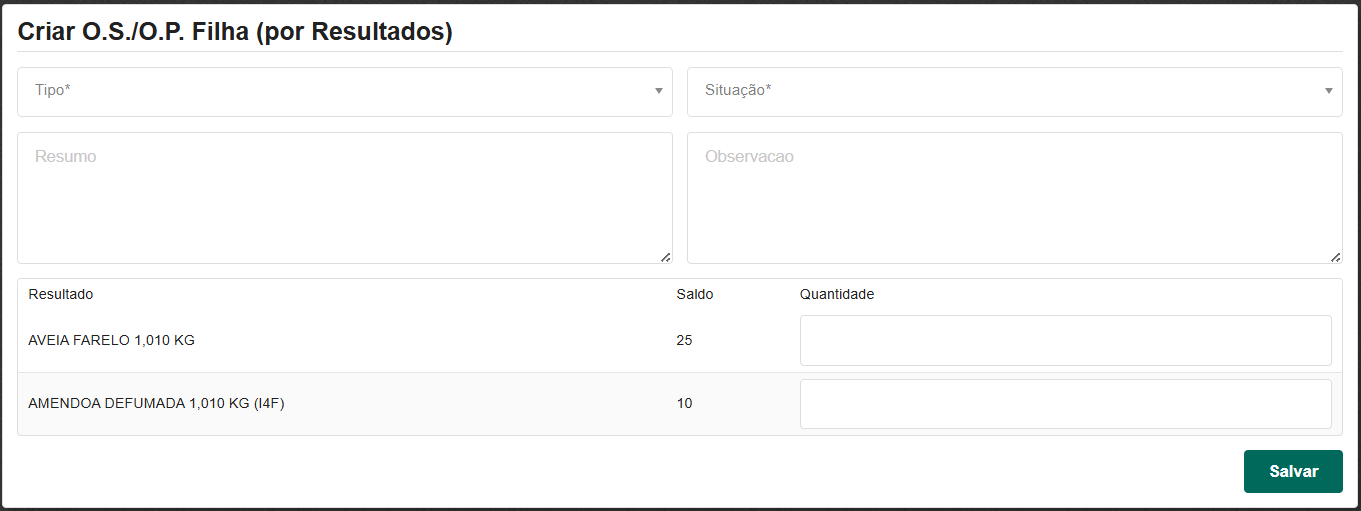Click Quantidade field for AMENDOA DEFUMADA

(x=1065, y=404)
